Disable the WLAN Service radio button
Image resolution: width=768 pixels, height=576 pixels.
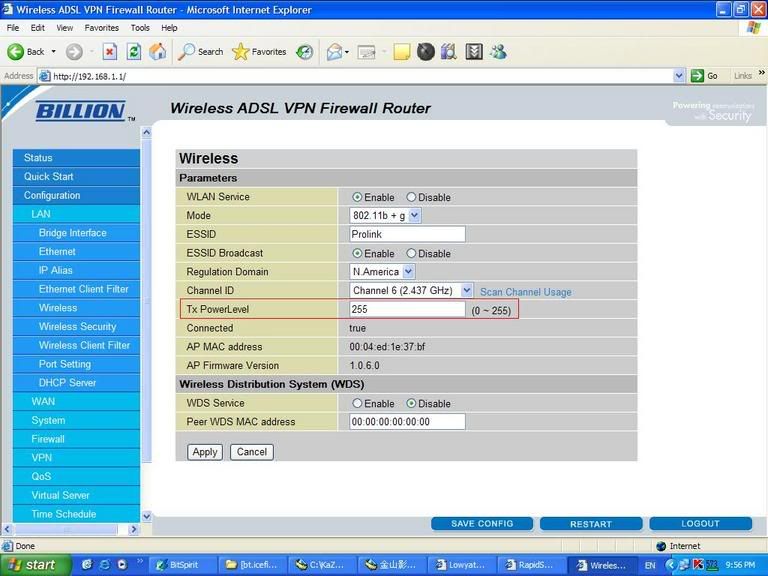[411, 197]
